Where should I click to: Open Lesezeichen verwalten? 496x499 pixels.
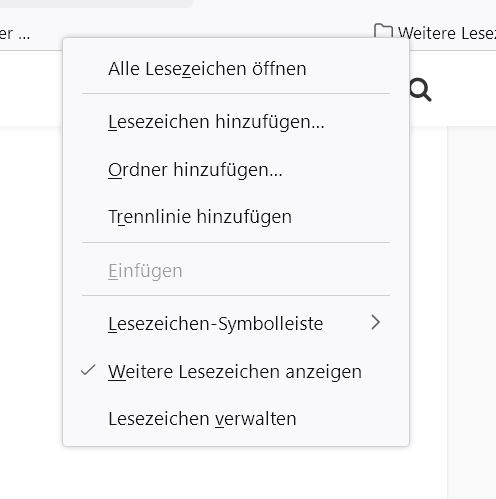click(x=236, y=419)
